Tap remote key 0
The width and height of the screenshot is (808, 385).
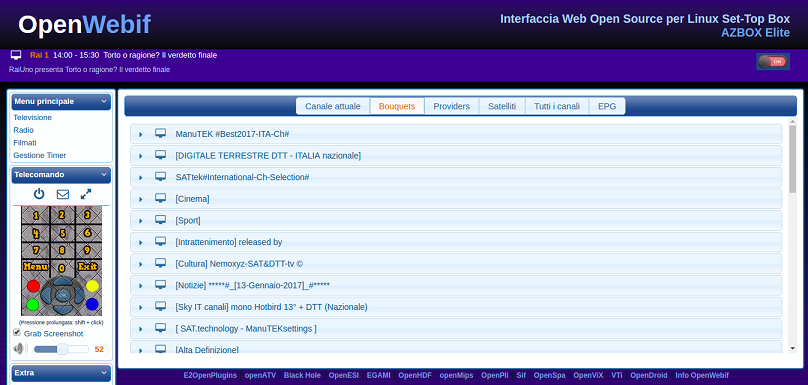pos(62,268)
